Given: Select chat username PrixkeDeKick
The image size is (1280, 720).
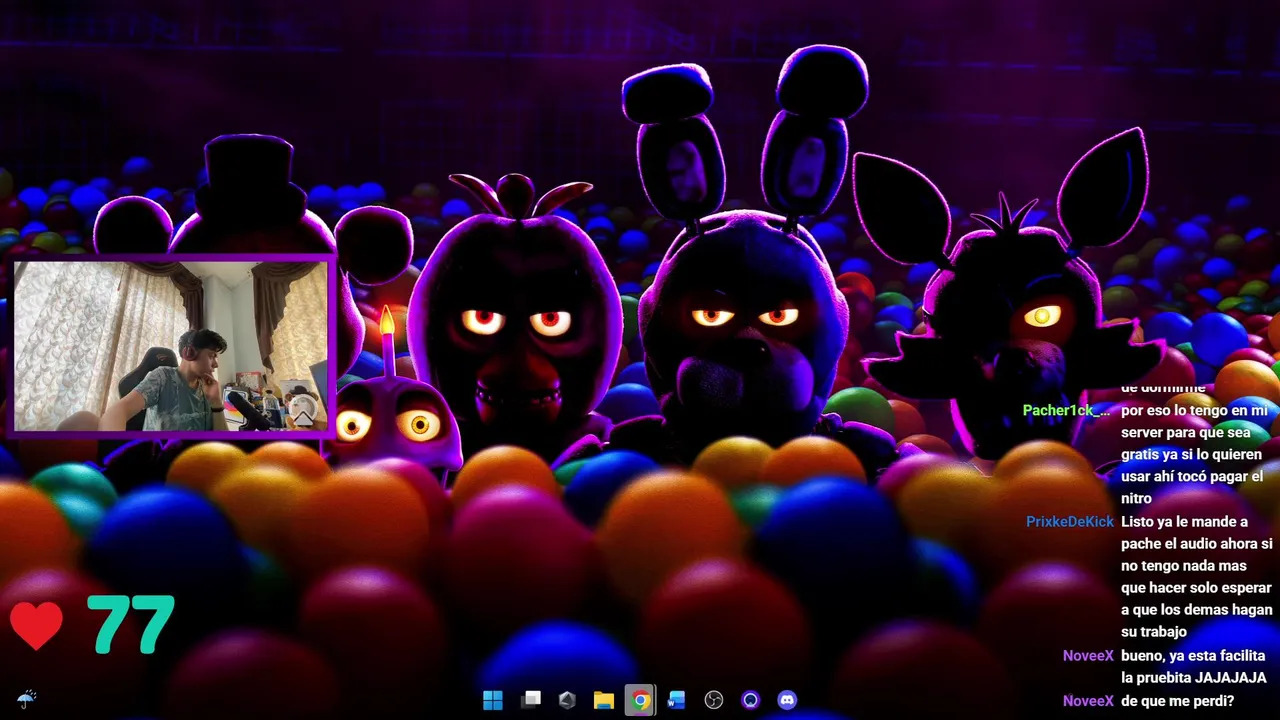Looking at the screenshot, I should pyautogui.click(x=1069, y=522).
